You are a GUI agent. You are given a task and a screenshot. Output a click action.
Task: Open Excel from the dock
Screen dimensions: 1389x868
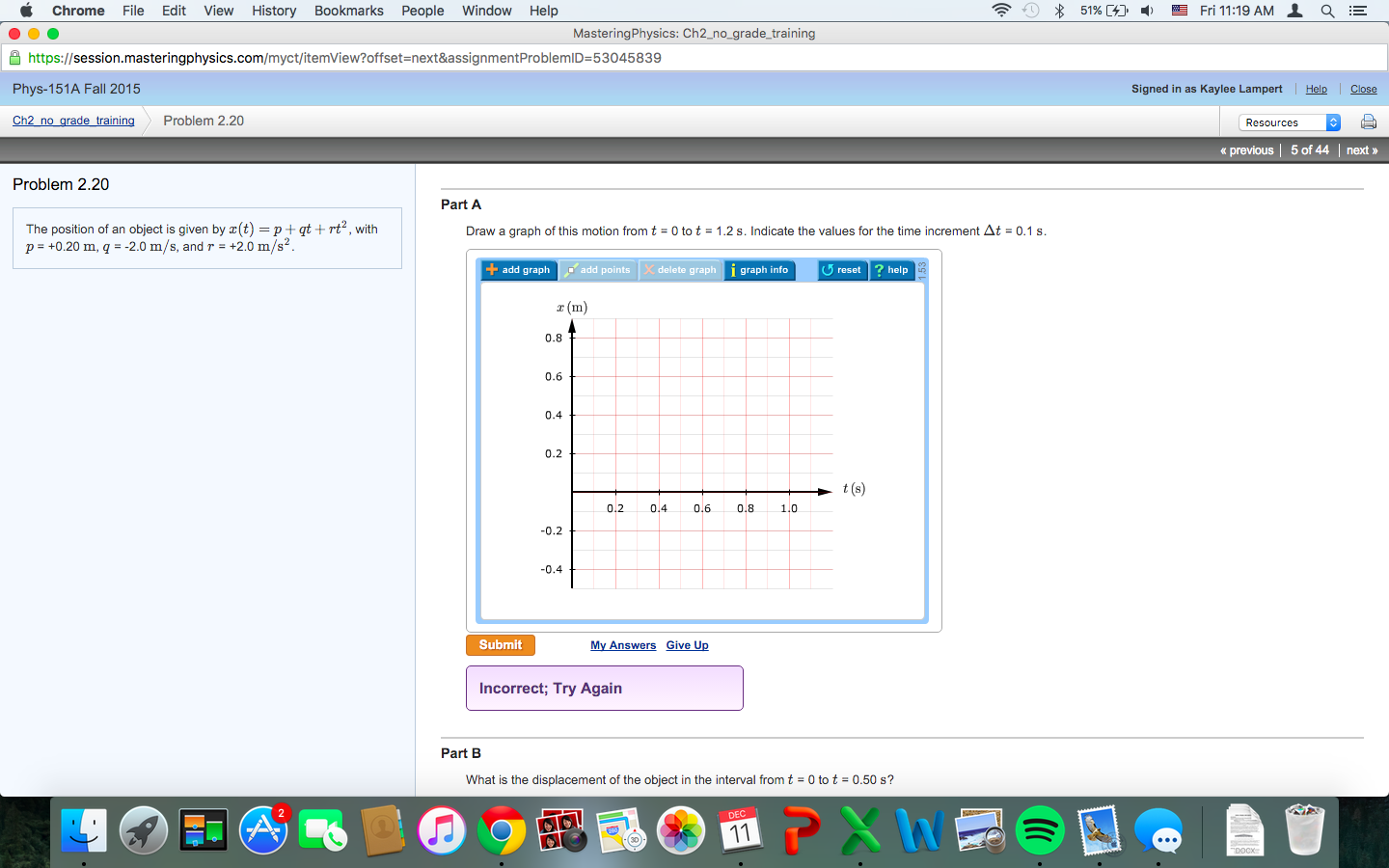pyautogui.click(x=859, y=830)
